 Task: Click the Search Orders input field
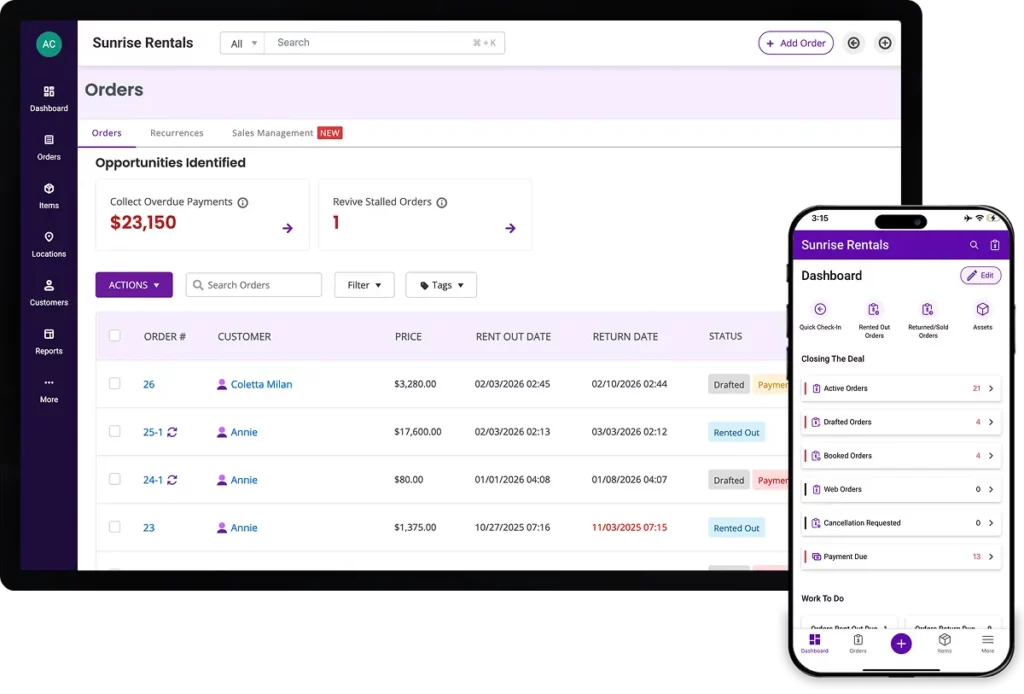click(x=260, y=285)
